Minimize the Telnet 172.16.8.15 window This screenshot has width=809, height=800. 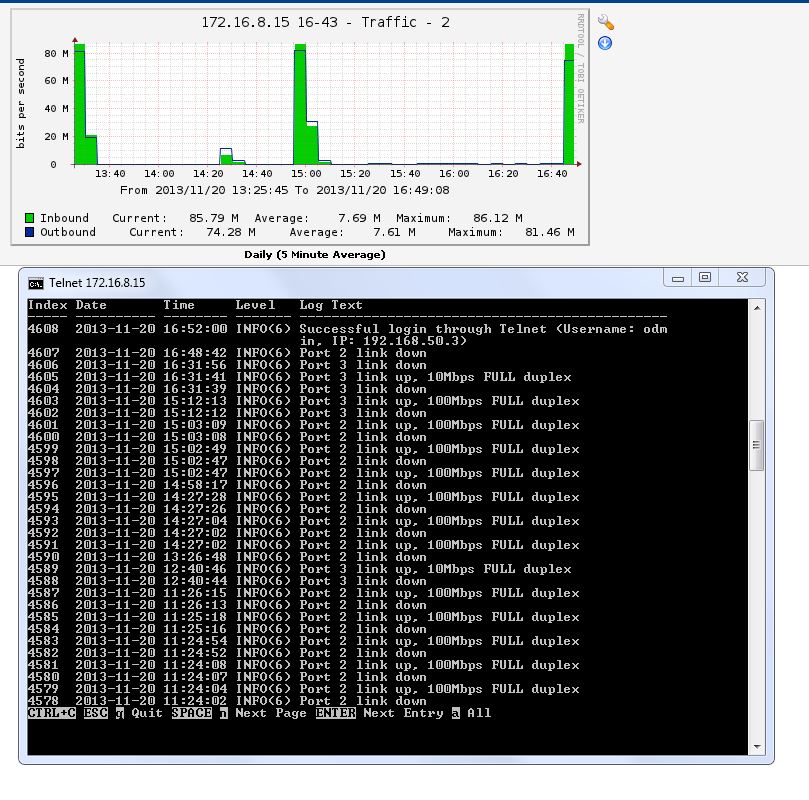tap(678, 277)
